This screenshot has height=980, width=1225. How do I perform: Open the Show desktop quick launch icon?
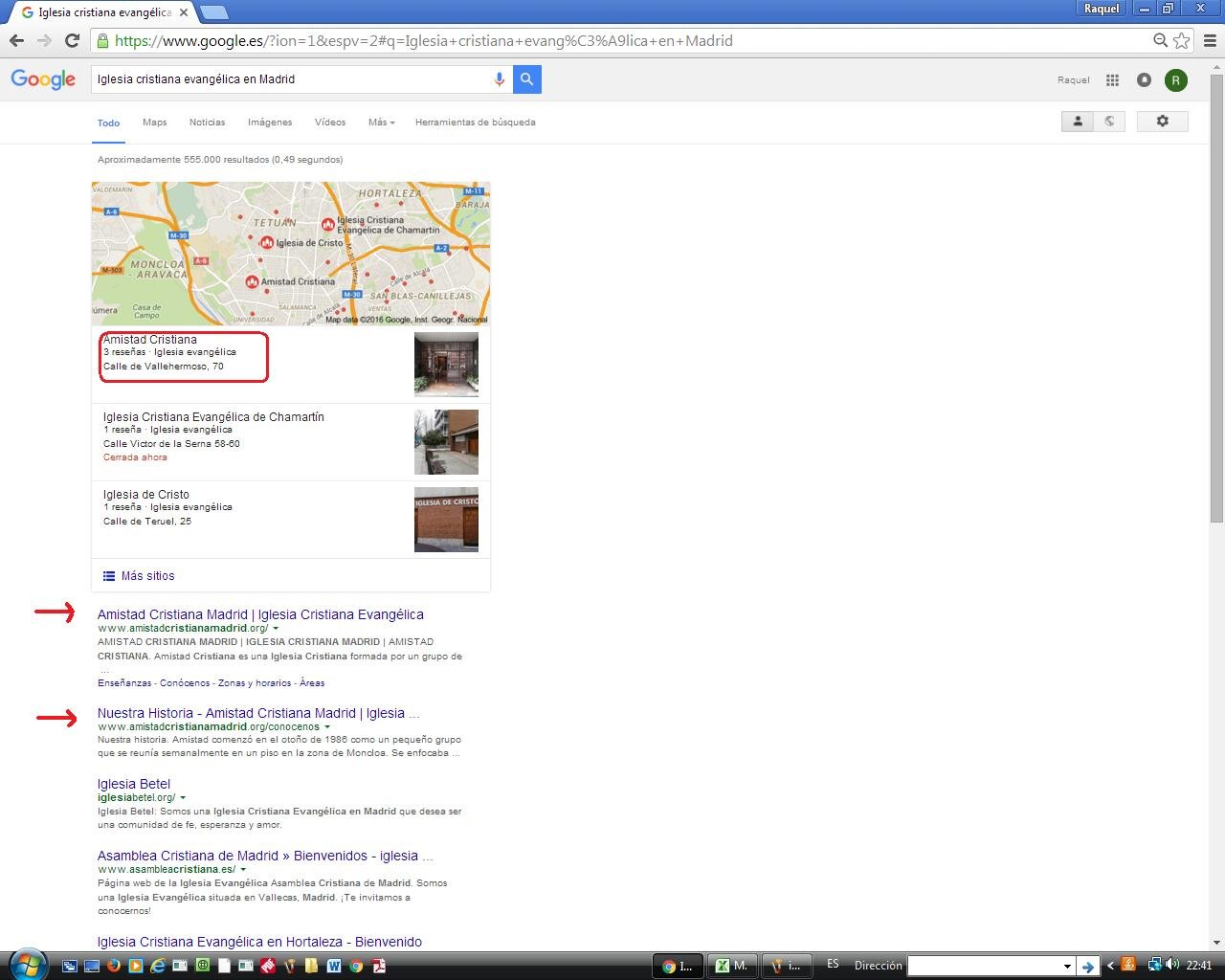[x=92, y=966]
